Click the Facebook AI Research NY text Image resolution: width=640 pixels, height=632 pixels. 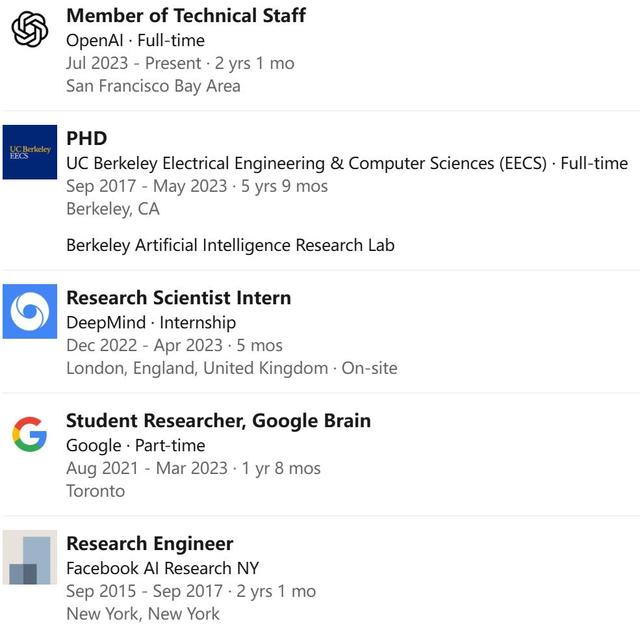[162, 568]
